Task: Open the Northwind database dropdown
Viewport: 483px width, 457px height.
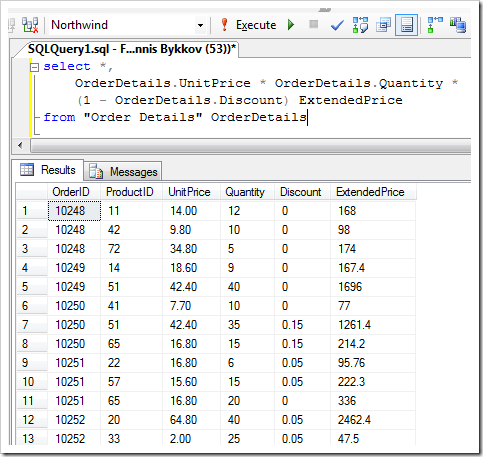Action: 200,25
